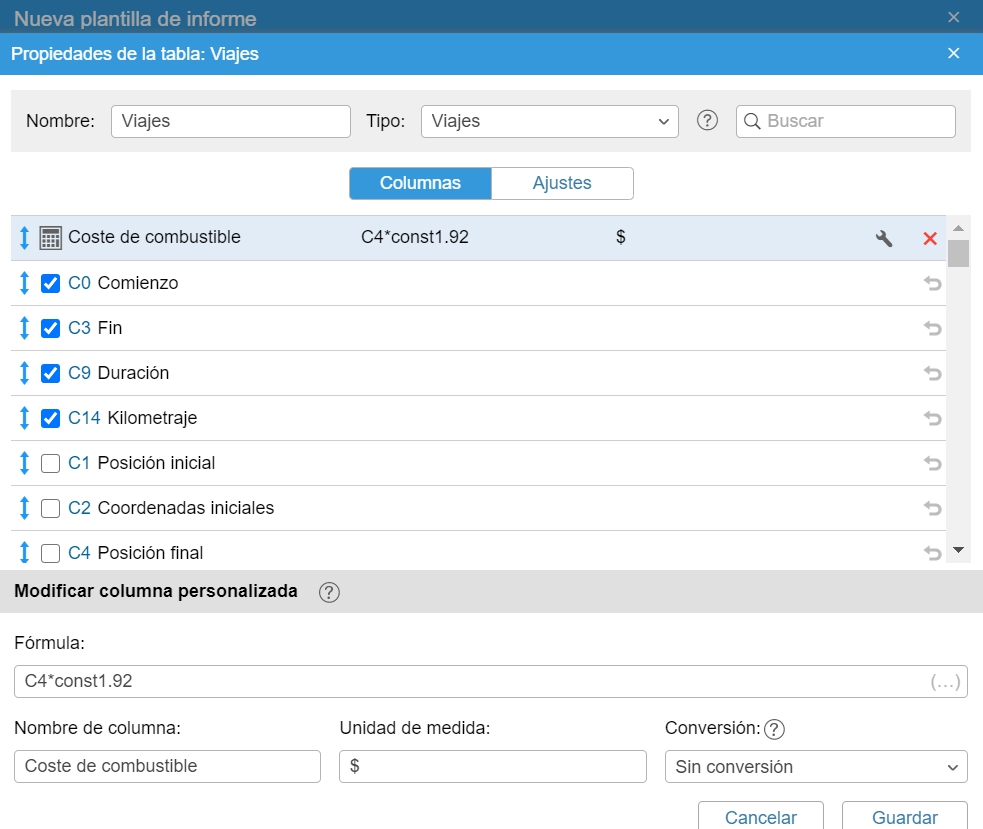The width and height of the screenshot is (983, 829).
Task: Switch to the Ajustes tab
Action: click(x=562, y=183)
